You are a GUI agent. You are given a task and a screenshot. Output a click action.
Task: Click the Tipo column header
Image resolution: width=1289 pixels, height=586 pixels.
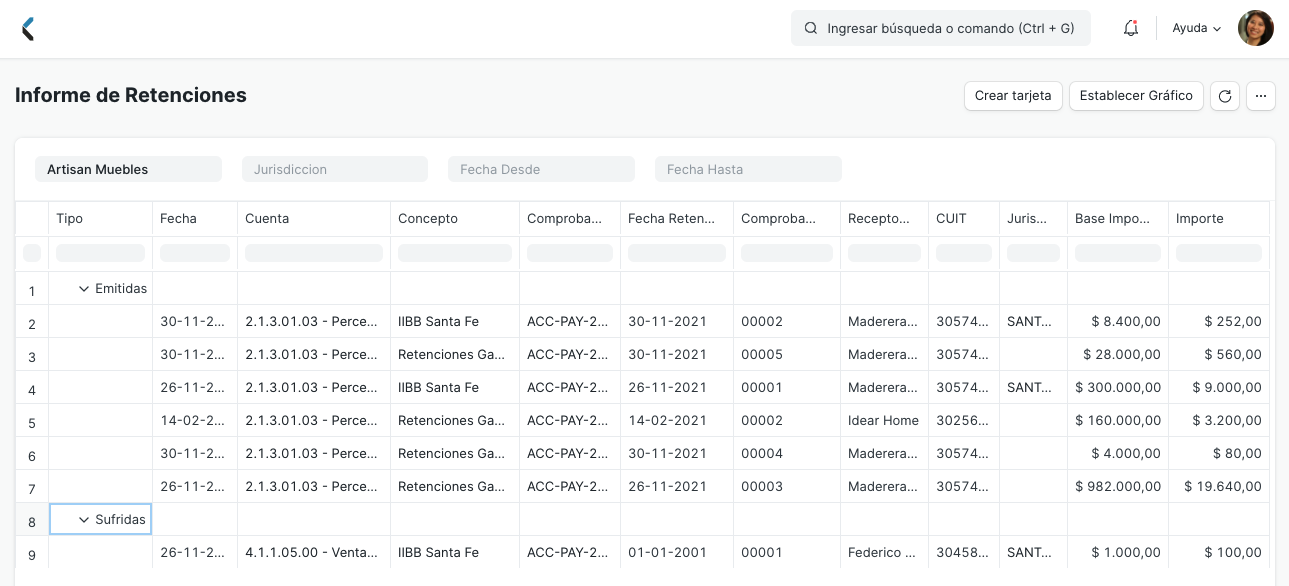(x=72, y=218)
